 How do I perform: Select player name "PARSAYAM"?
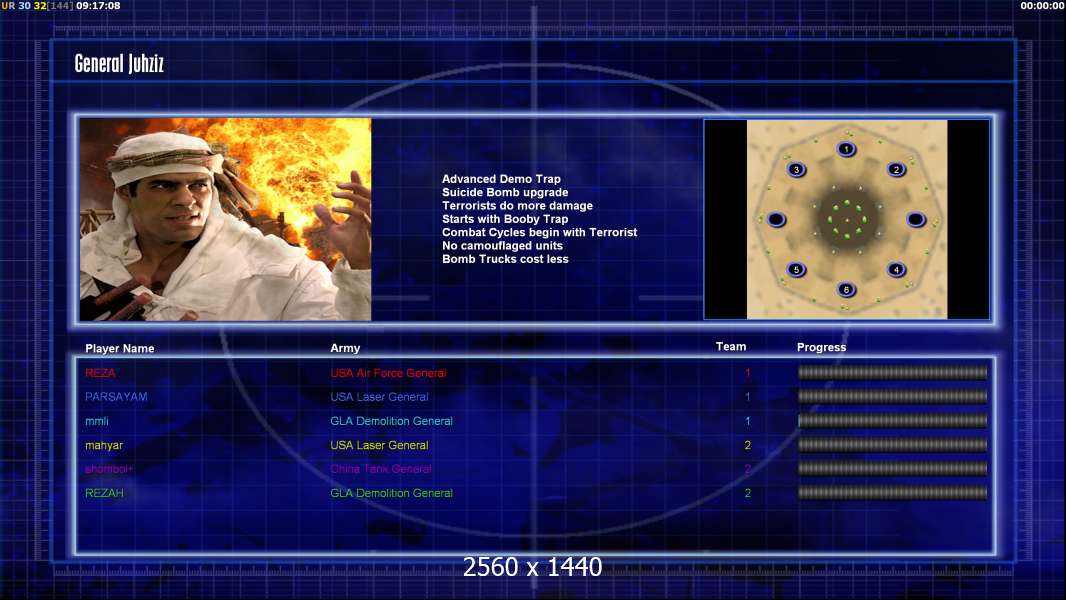[x=116, y=397]
